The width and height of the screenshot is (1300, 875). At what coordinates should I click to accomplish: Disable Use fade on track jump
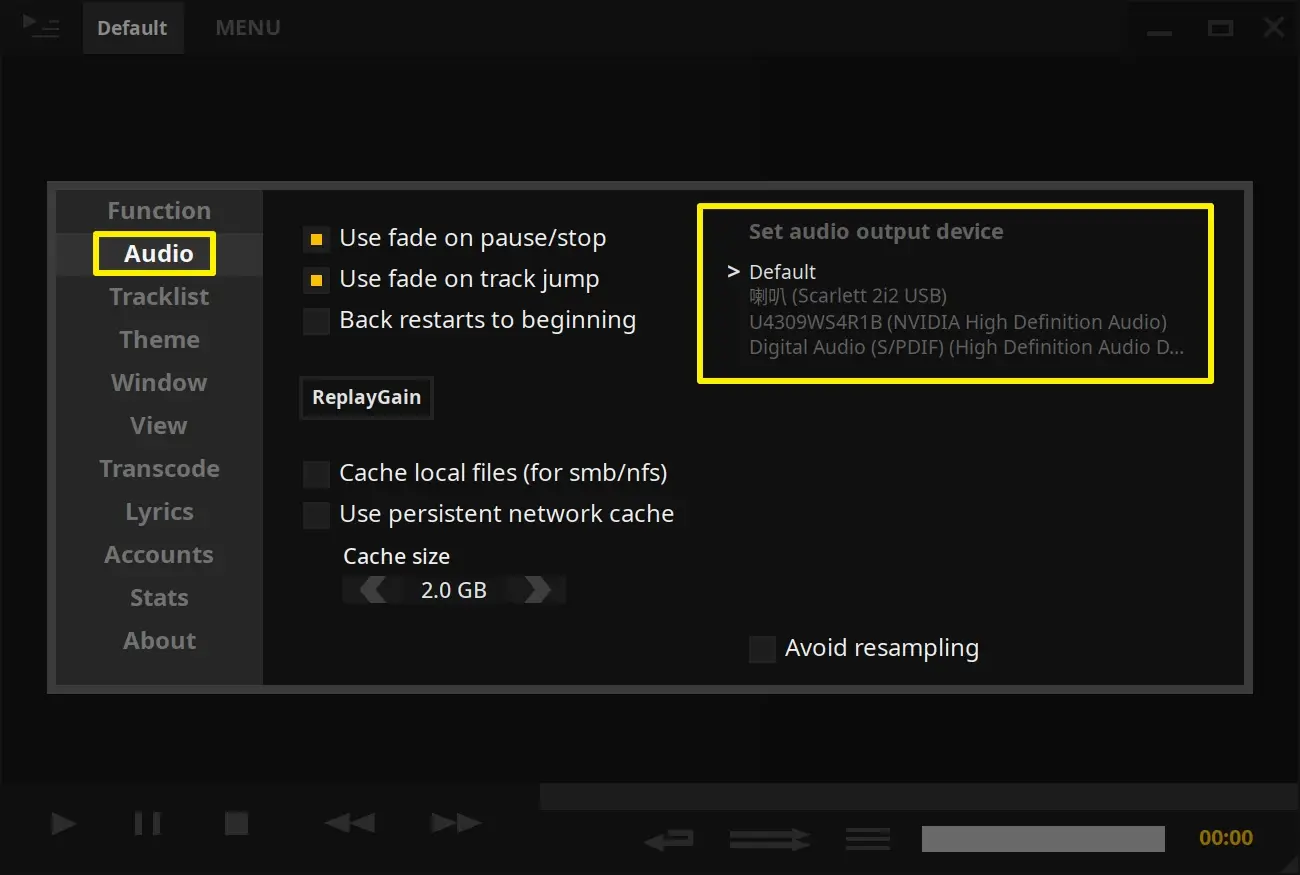[x=316, y=280]
